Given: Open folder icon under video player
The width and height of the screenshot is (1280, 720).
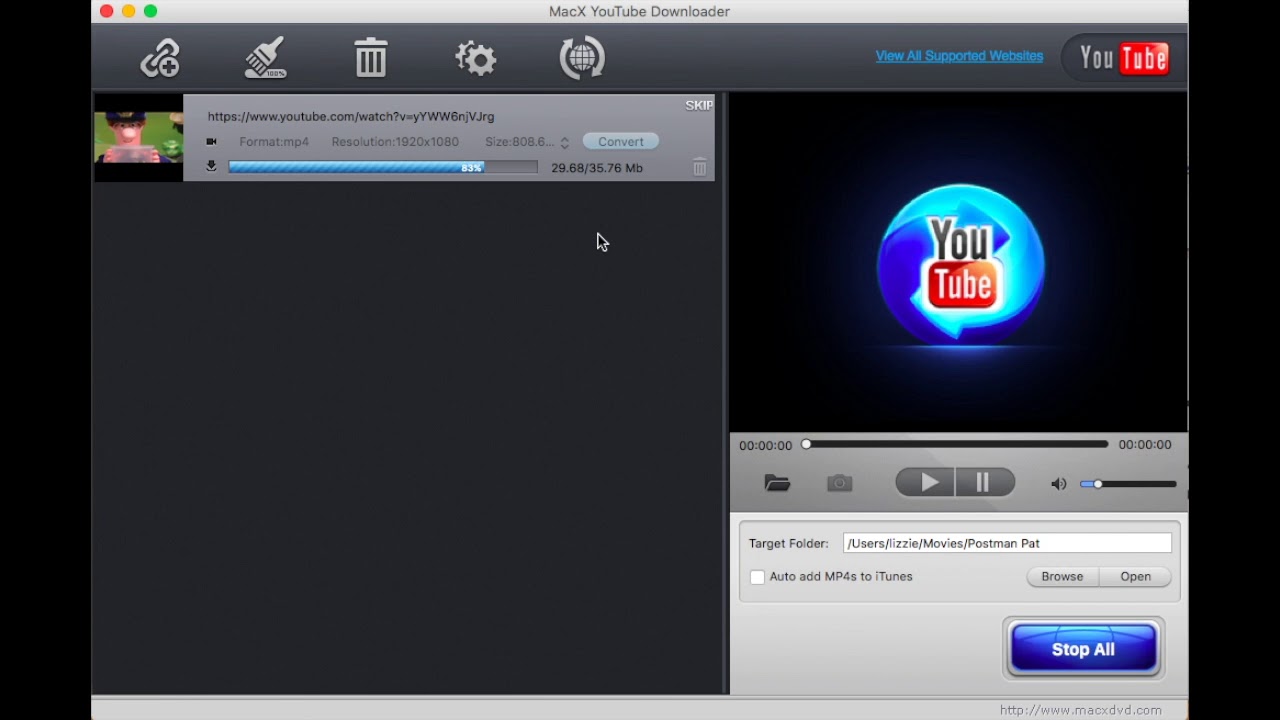Looking at the screenshot, I should [777, 483].
